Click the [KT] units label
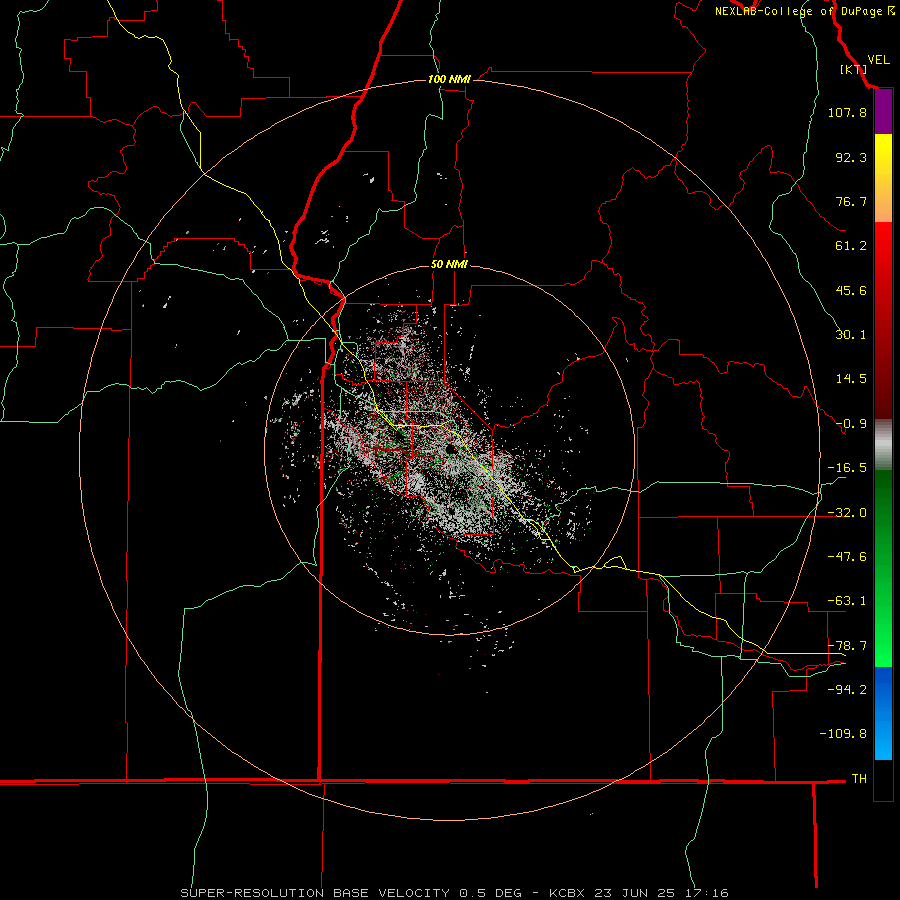Image resolution: width=900 pixels, height=900 pixels. [x=854, y=69]
